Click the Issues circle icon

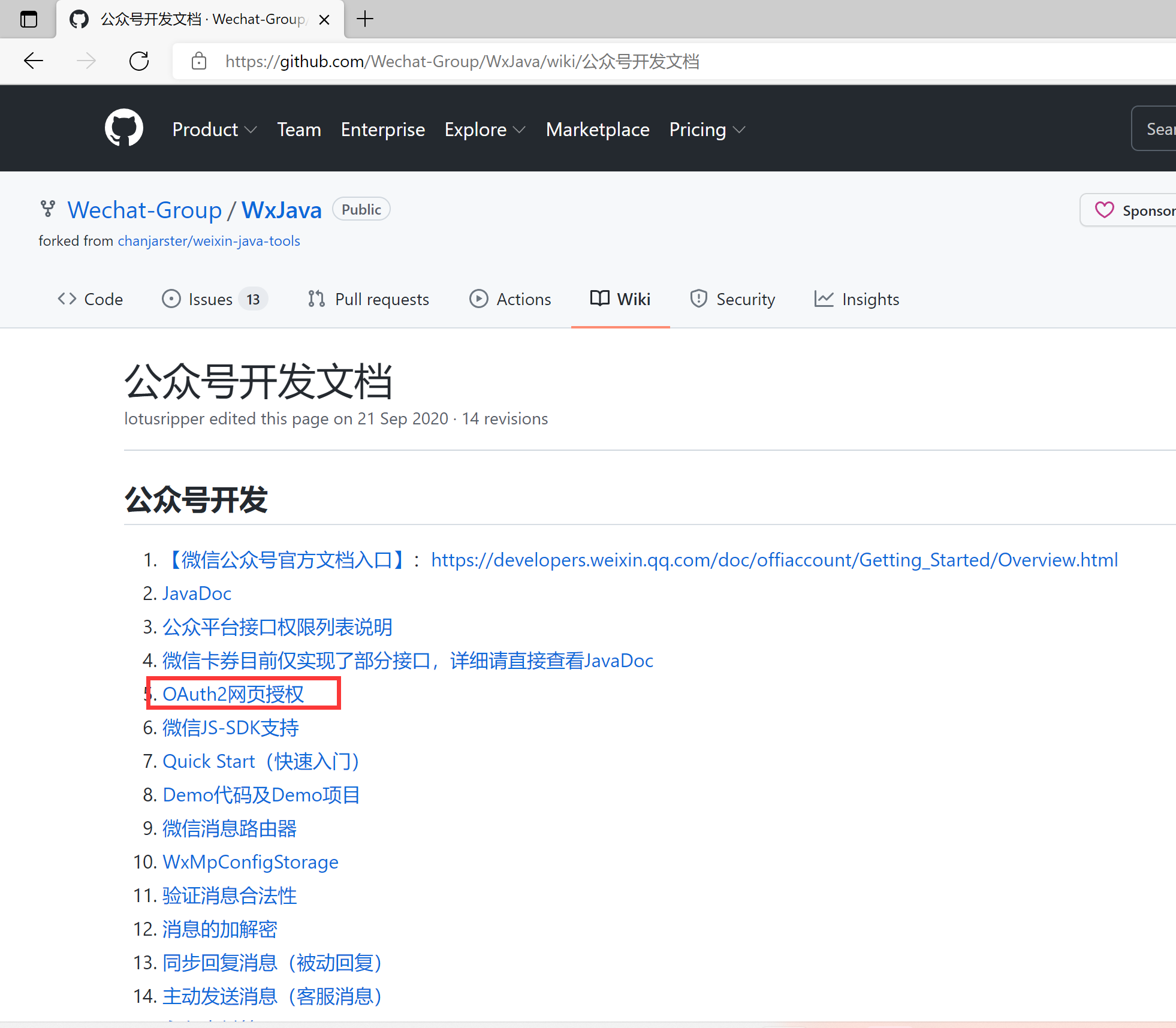point(171,299)
